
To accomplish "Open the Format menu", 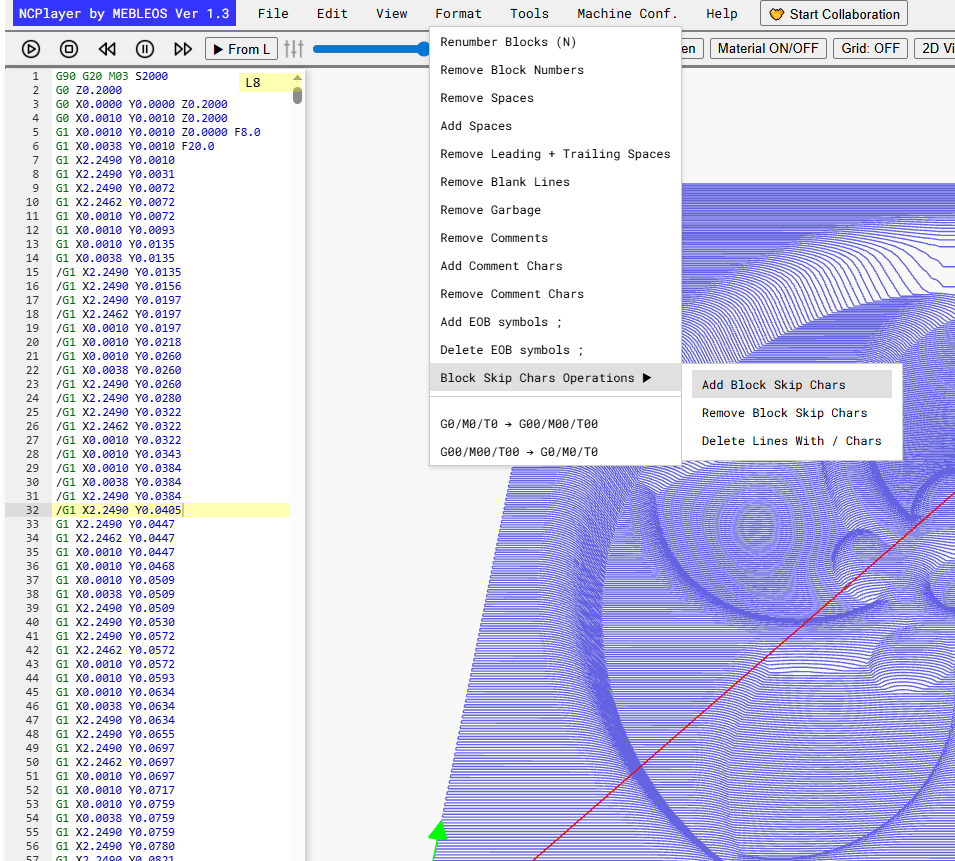I will point(458,13).
